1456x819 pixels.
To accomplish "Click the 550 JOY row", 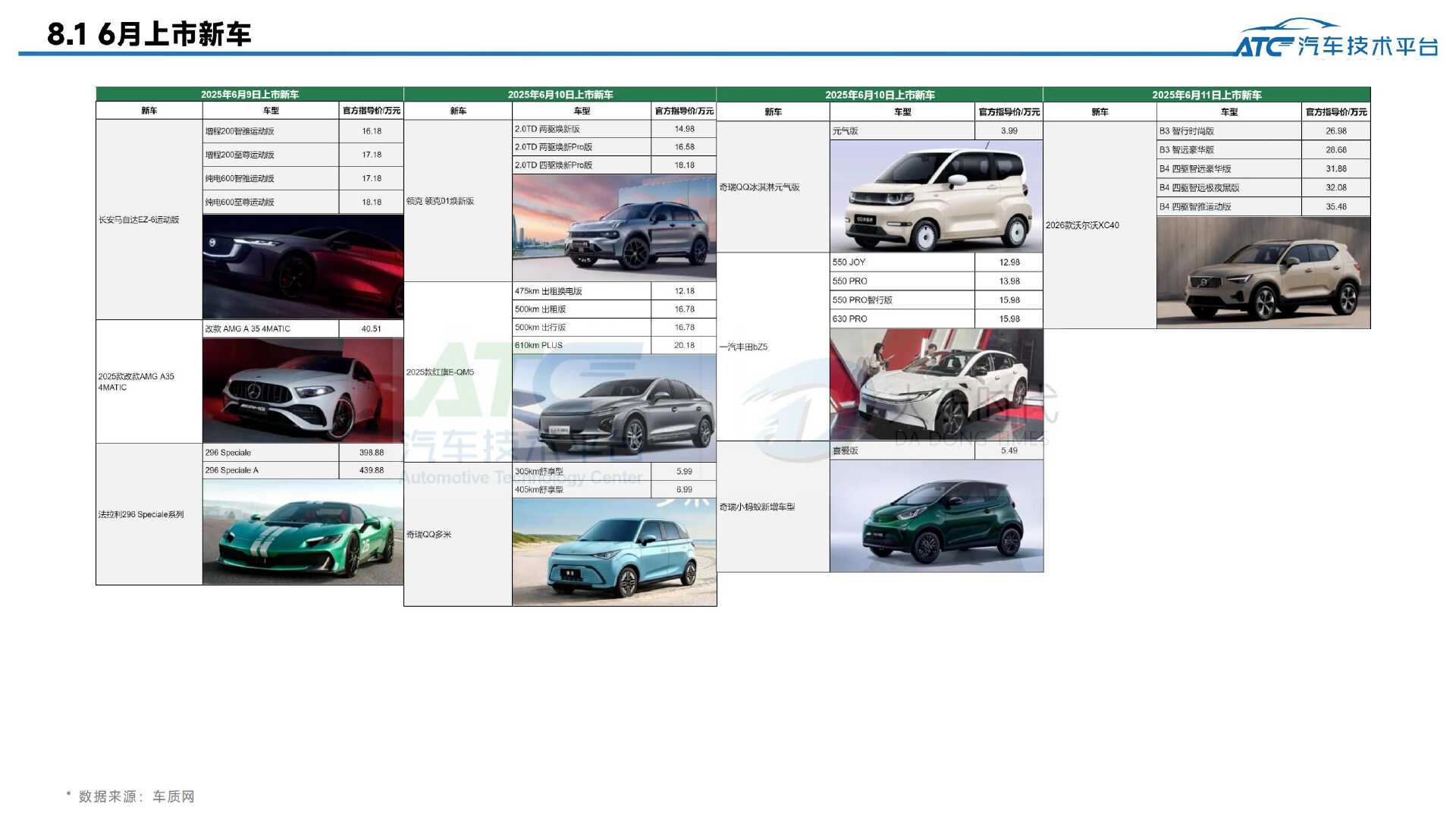I will tap(937, 262).
